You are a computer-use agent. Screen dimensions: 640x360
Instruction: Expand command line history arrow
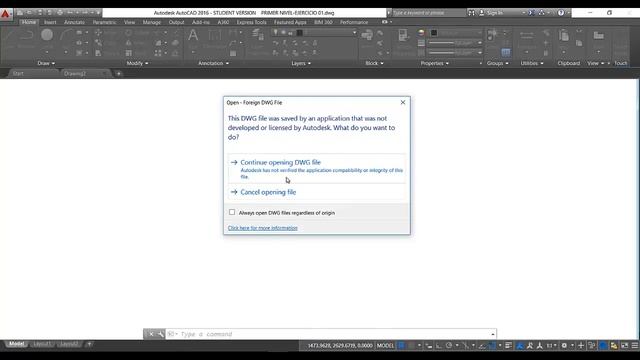point(493,334)
